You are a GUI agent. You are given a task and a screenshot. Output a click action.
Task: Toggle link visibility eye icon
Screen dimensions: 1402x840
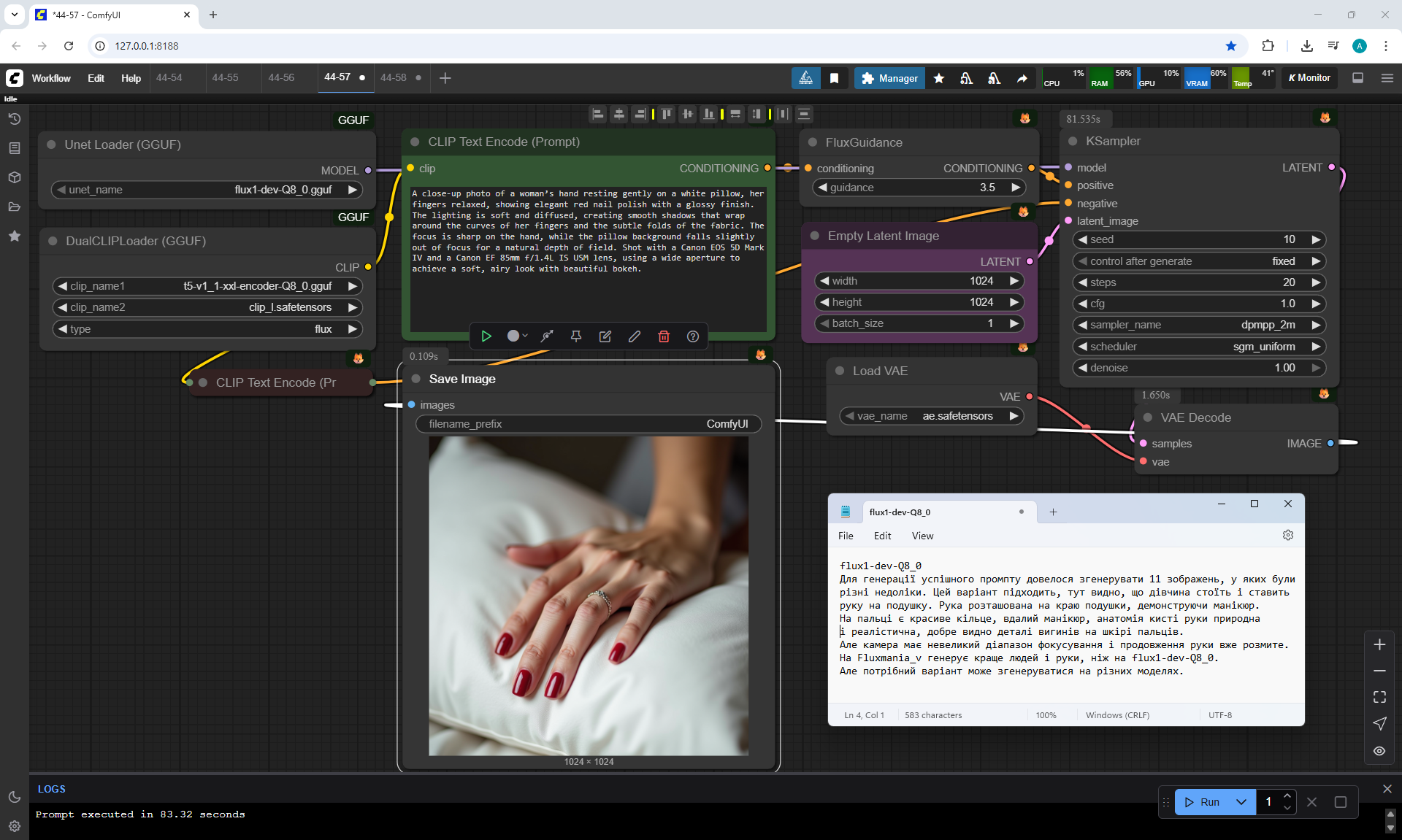(1379, 750)
